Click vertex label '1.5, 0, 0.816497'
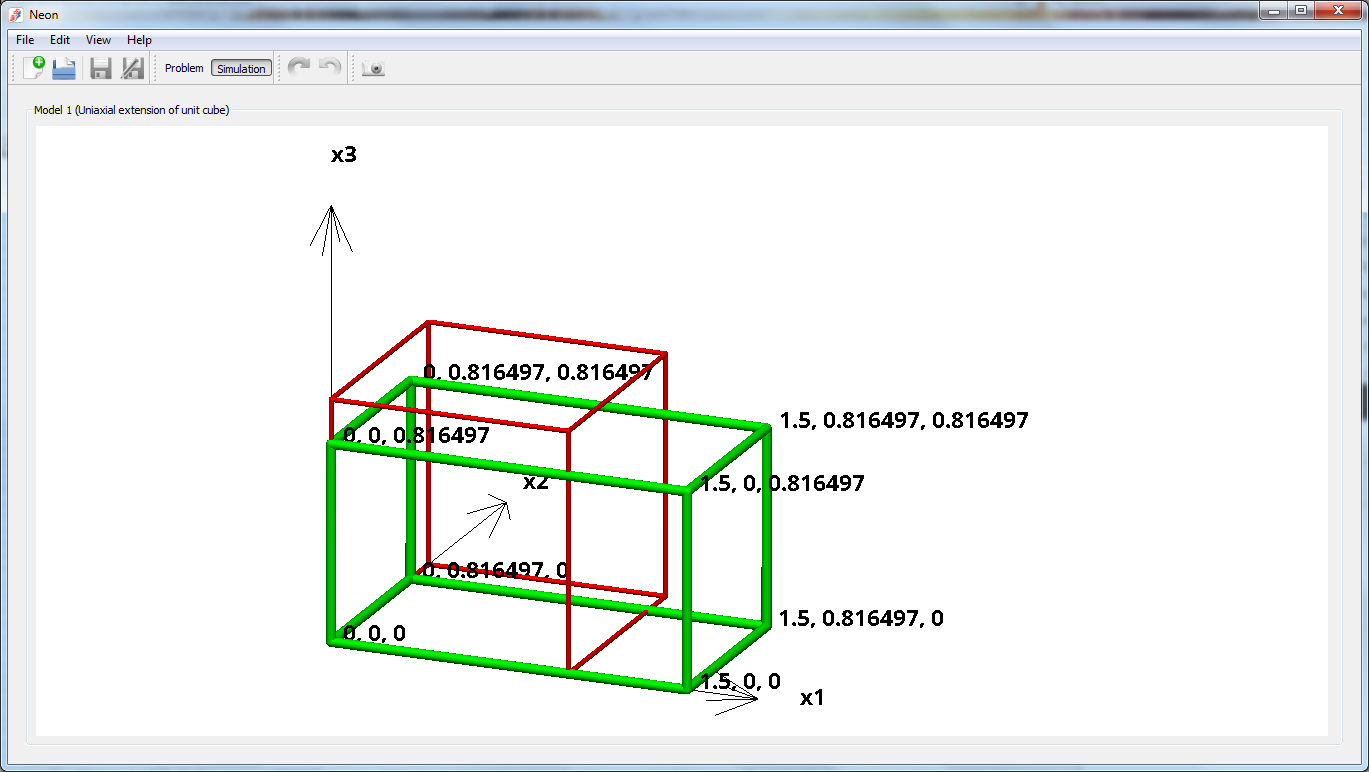 pyautogui.click(x=782, y=484)
